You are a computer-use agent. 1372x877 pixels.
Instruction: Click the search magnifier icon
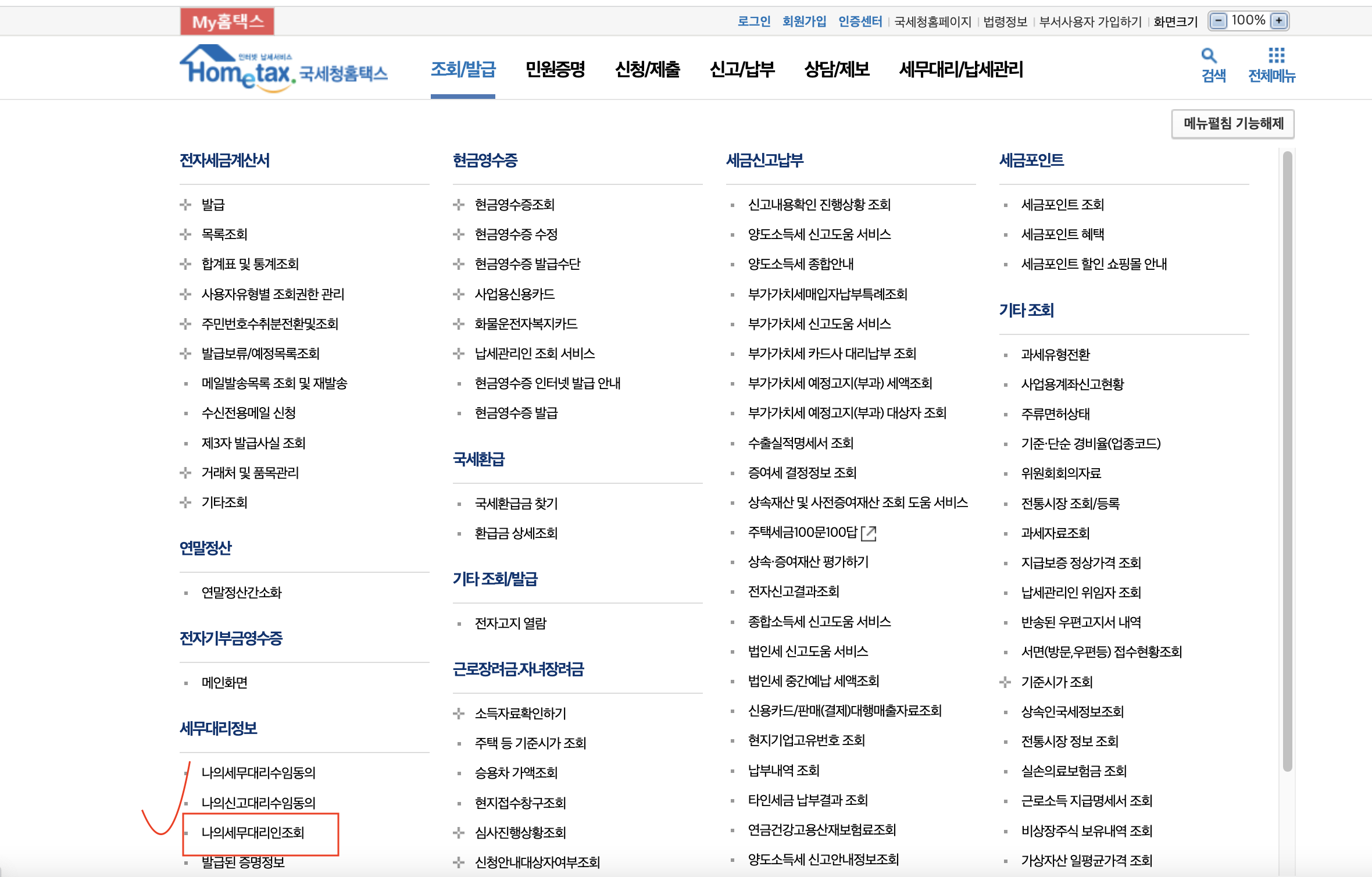point(1209,56)
